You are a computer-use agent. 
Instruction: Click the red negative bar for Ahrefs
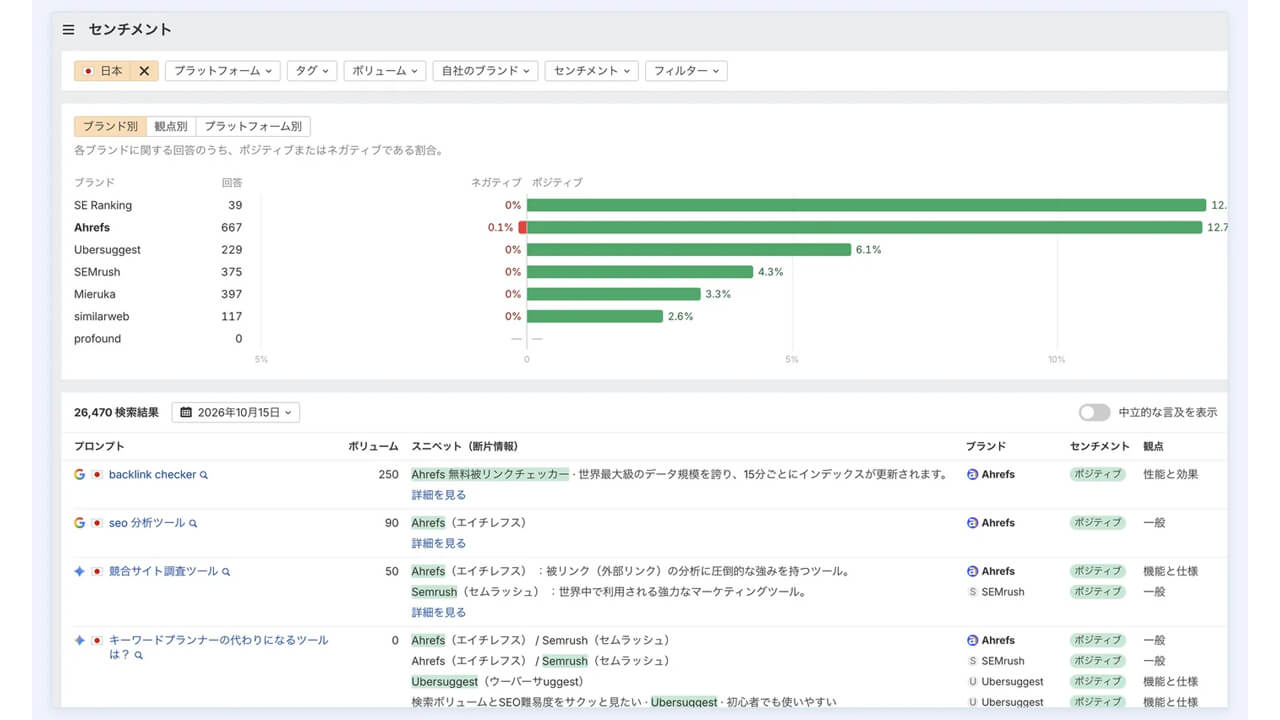click(x=522, y=228)
